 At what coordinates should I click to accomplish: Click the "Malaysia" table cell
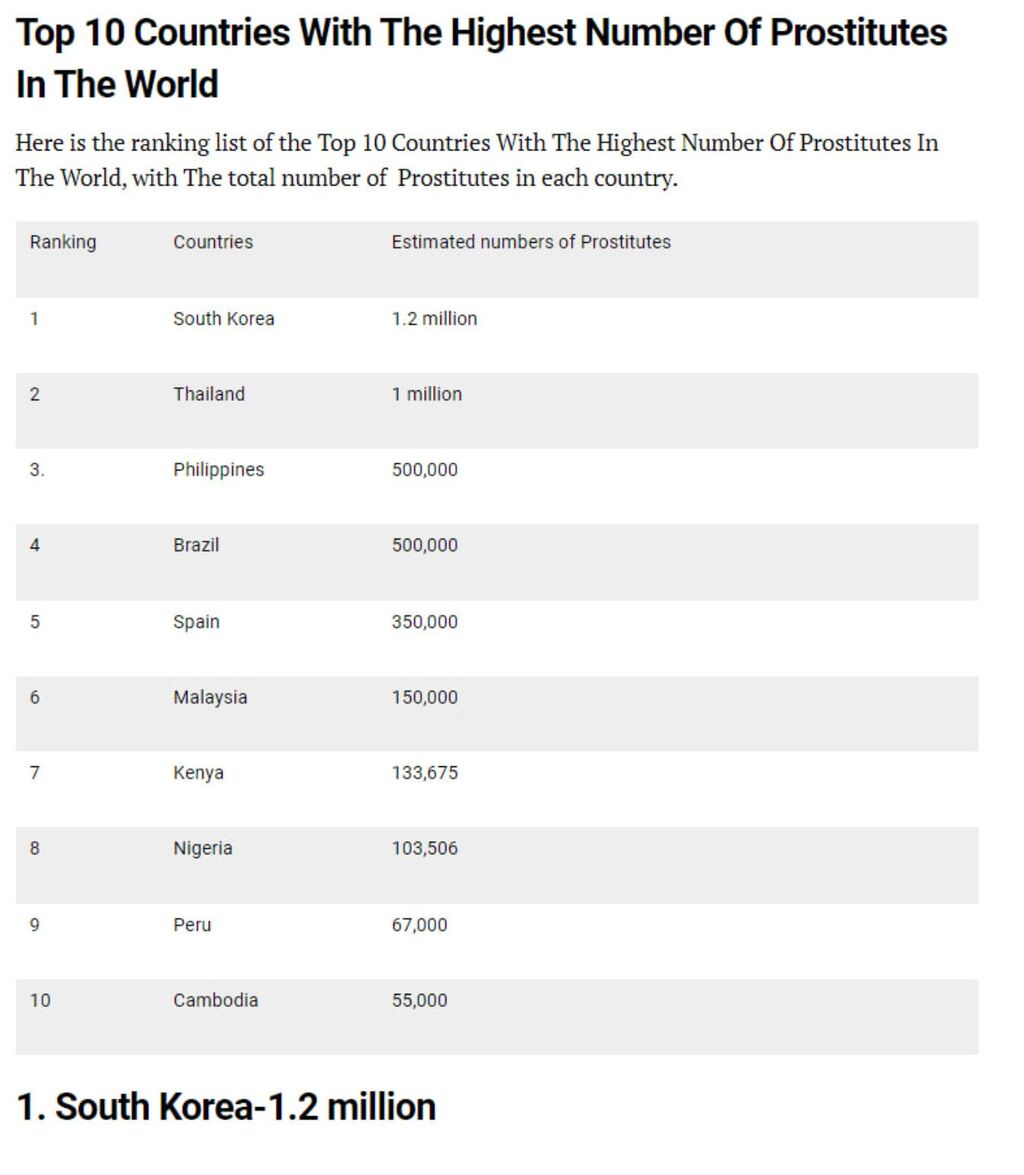click(210, 697)
